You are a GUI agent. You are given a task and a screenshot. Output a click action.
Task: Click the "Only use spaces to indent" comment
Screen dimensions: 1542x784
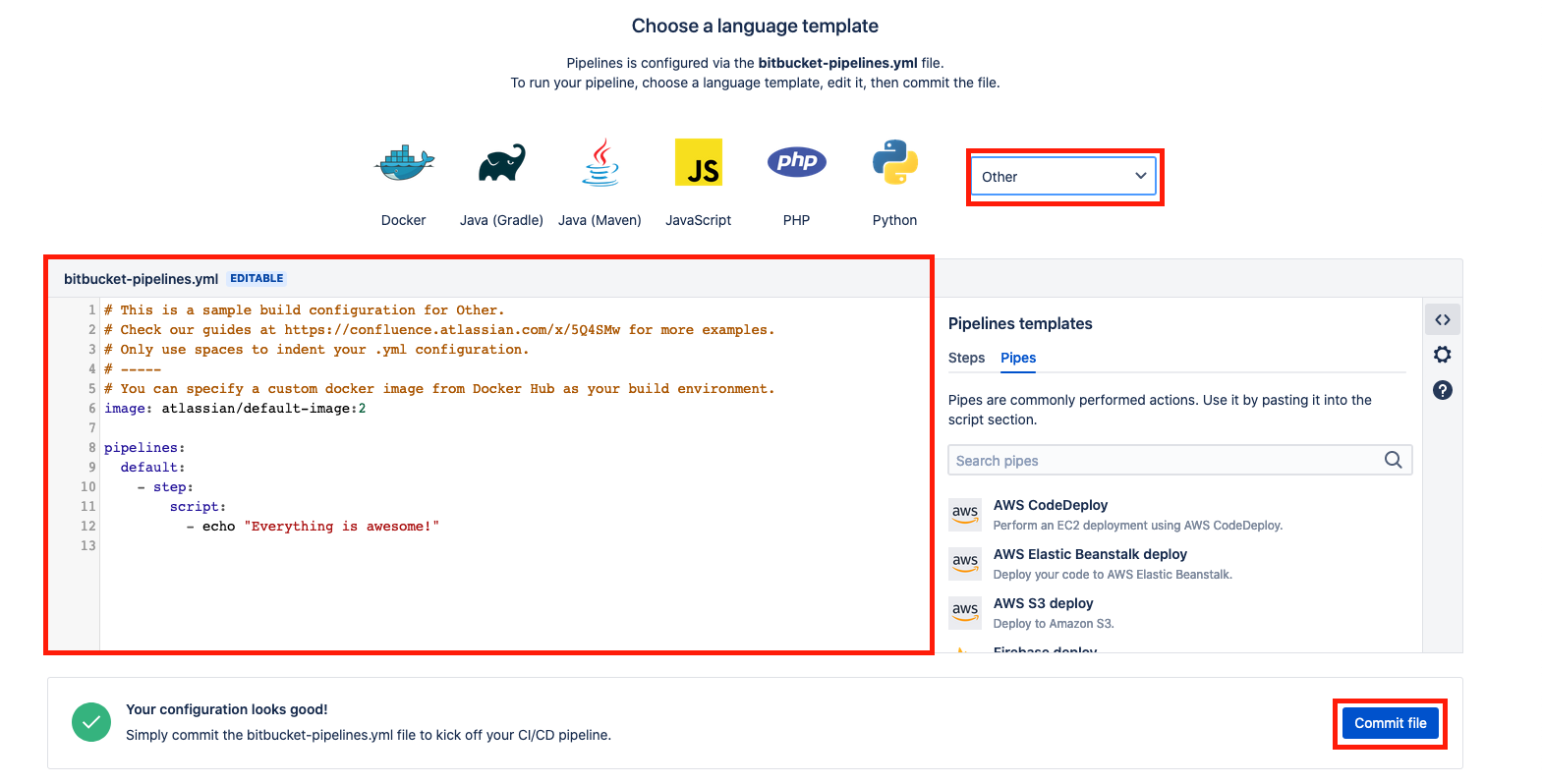click(x=316, y=350)
